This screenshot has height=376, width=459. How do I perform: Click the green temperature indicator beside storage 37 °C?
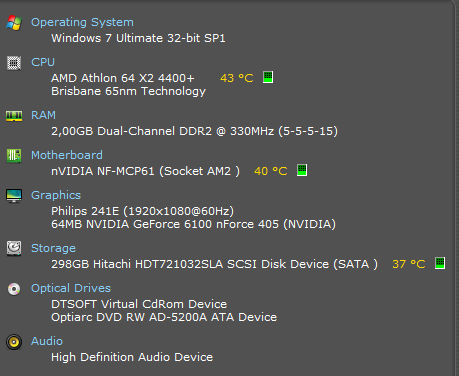[440, 263]
